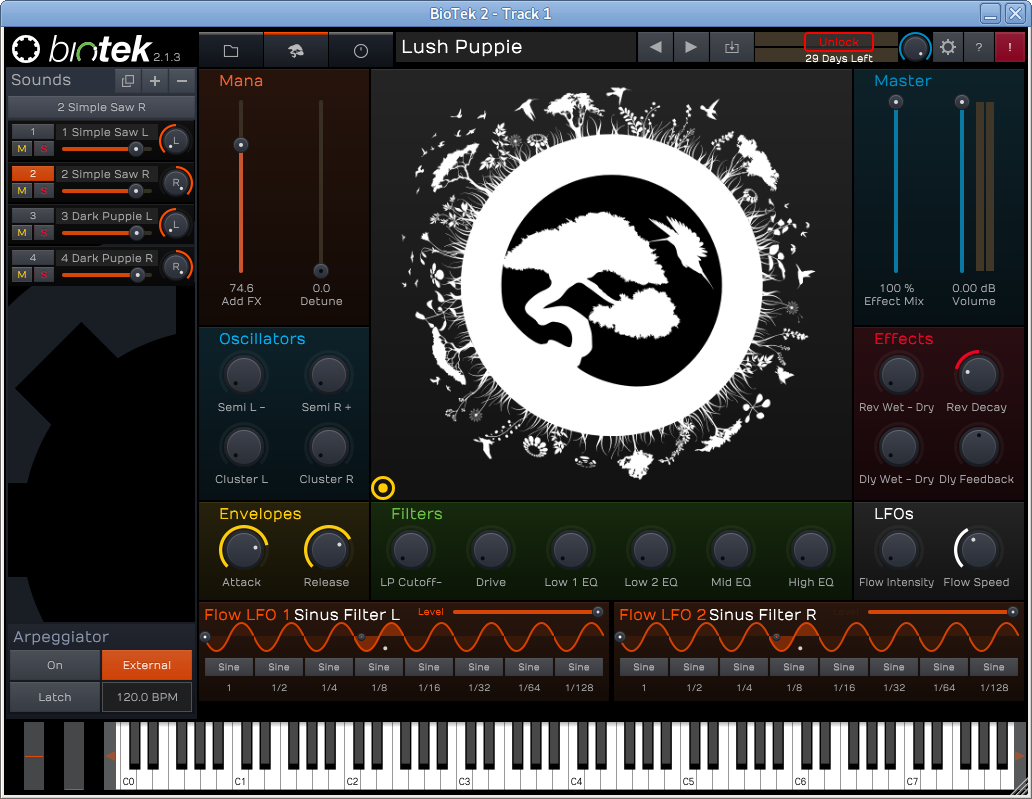Screen dimensions: 1032x799
Task: Click the envelope Attack knob
Action: coord(243,550)
